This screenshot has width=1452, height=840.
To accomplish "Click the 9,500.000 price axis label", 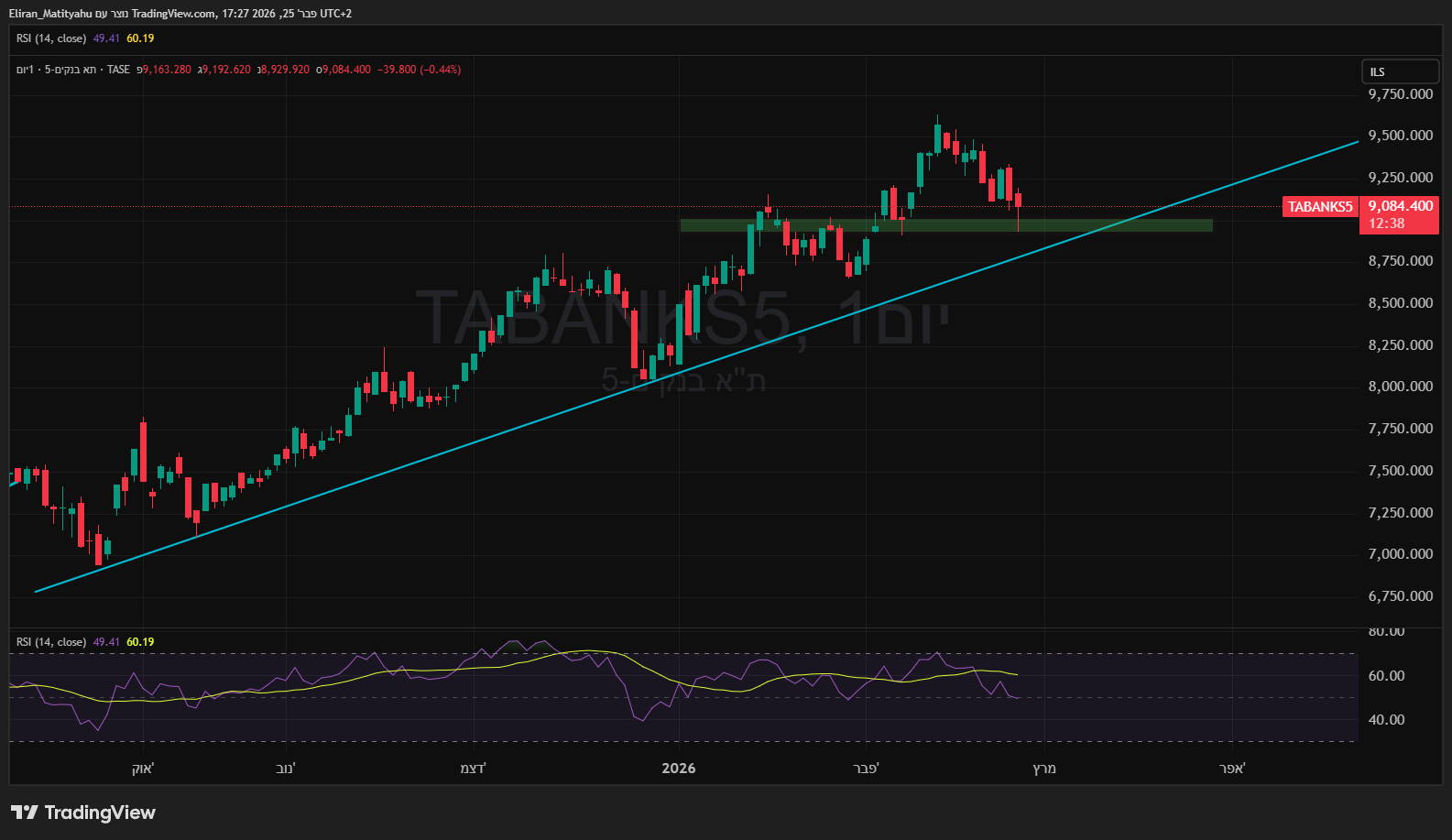I will (1400, 136).
